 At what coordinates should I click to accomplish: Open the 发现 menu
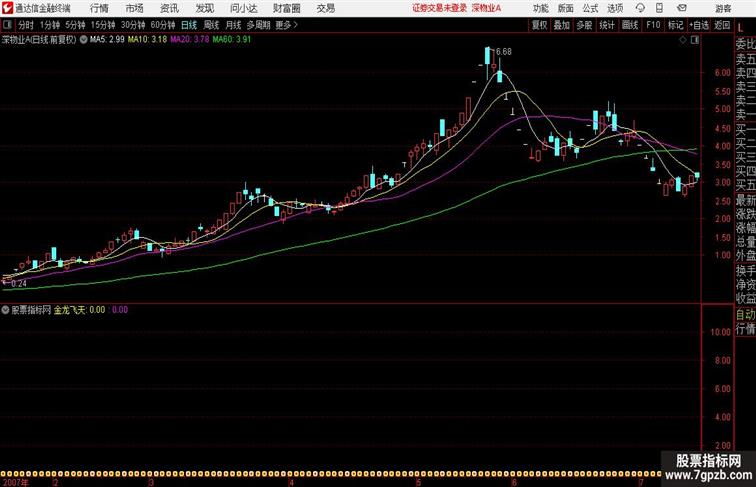204,8
